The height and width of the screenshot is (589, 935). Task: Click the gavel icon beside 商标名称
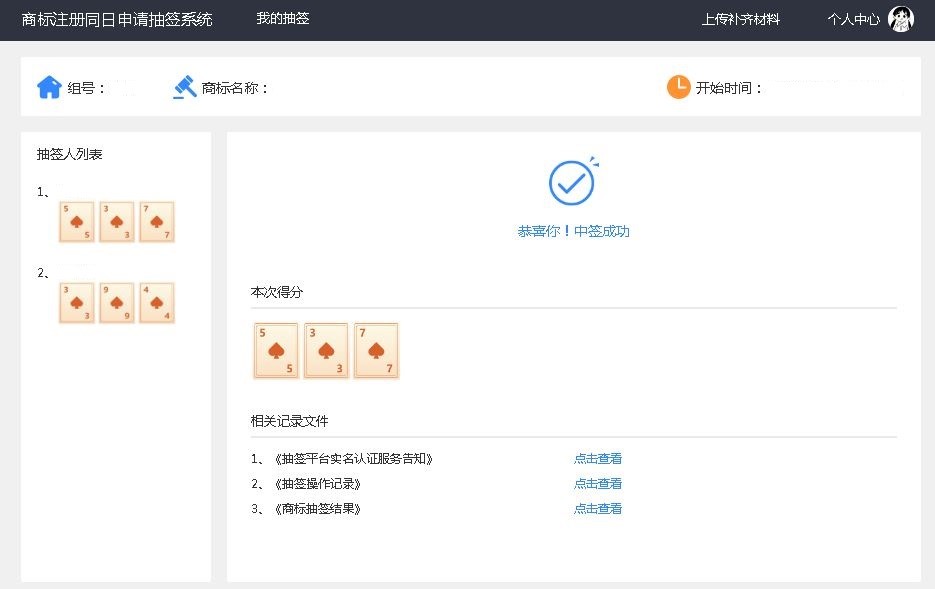tap(184, 87)
